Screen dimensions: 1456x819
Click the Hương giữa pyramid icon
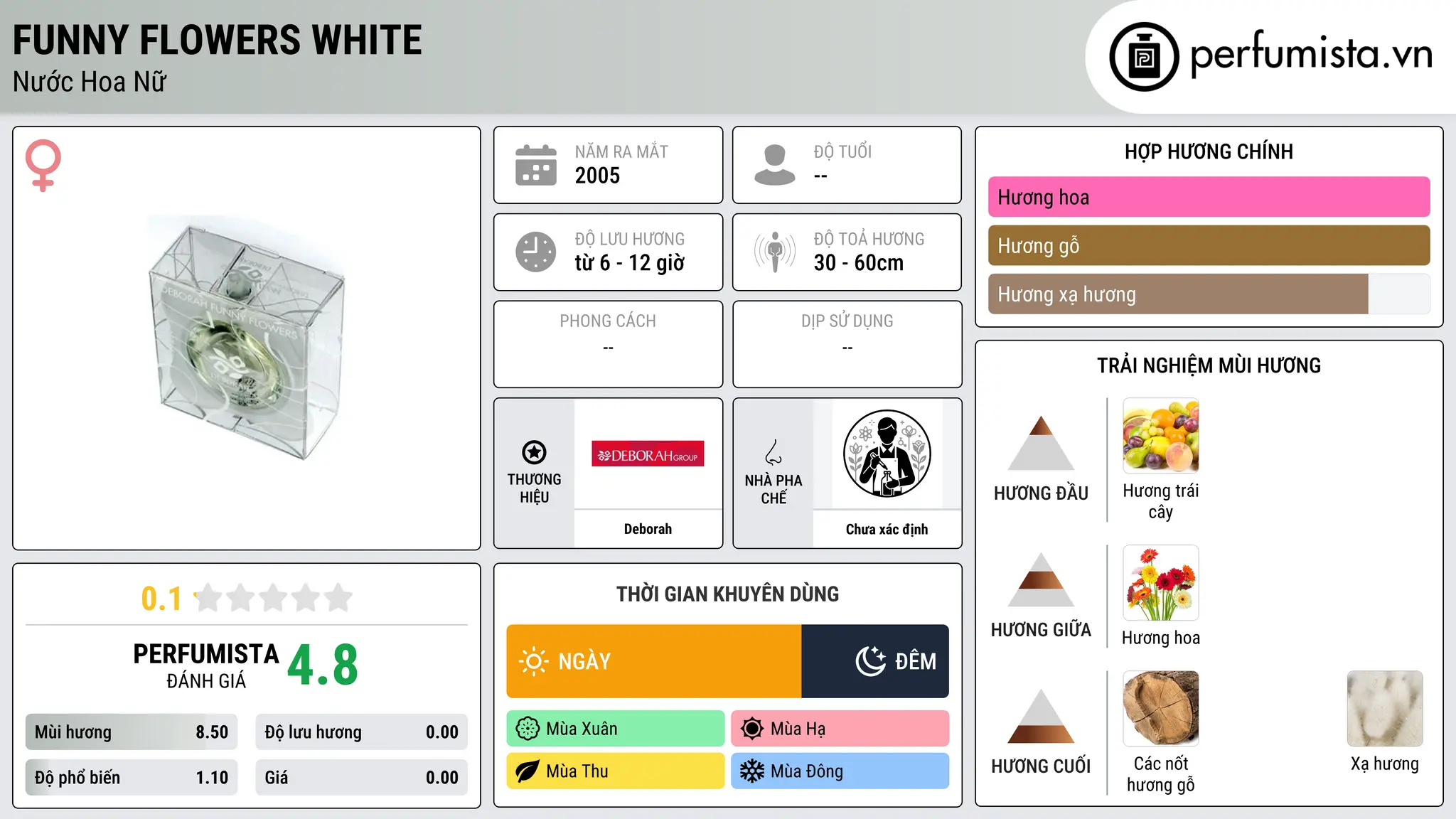1041,579
